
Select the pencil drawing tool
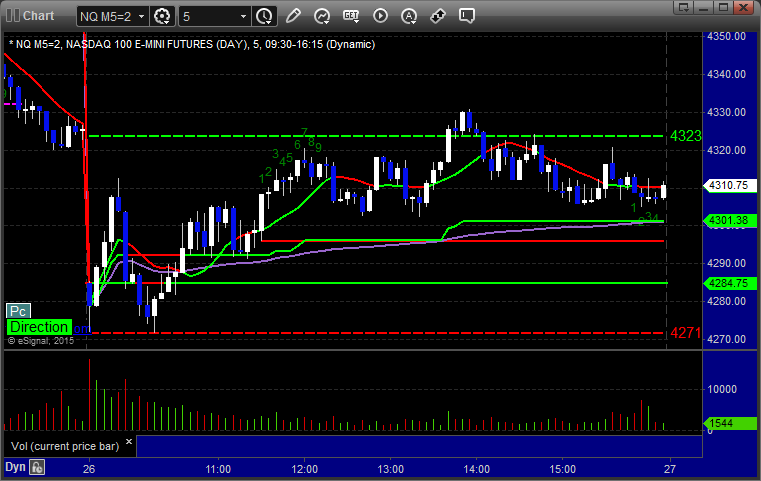[293, 16]
